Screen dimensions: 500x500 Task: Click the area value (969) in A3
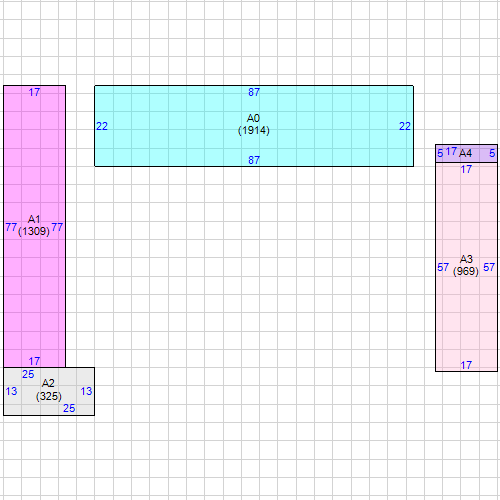(466, 271)
